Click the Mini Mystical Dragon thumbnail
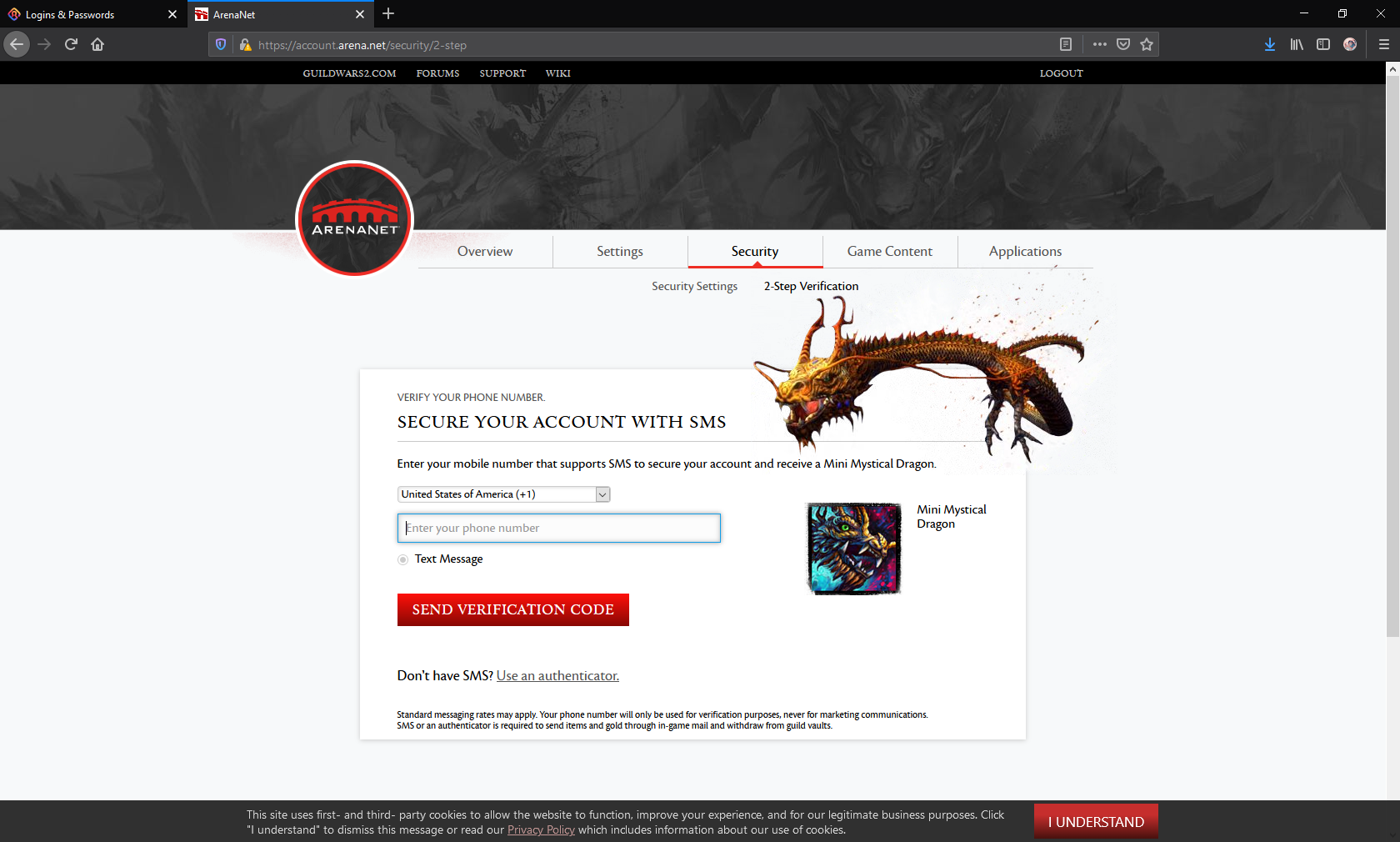The image size is (1400, 842). pyautogui.click(x=854, y=549)
